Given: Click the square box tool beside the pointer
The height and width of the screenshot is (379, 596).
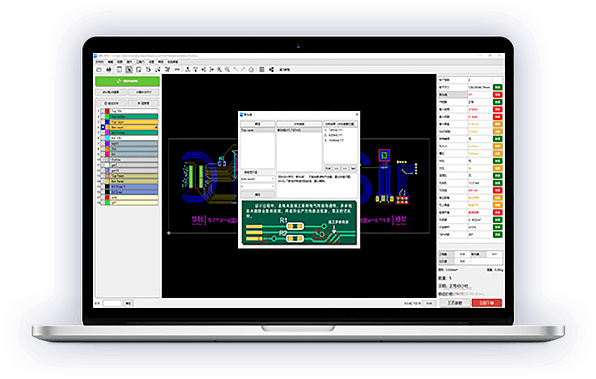Looking at the screenshot, I should point(139,70).
